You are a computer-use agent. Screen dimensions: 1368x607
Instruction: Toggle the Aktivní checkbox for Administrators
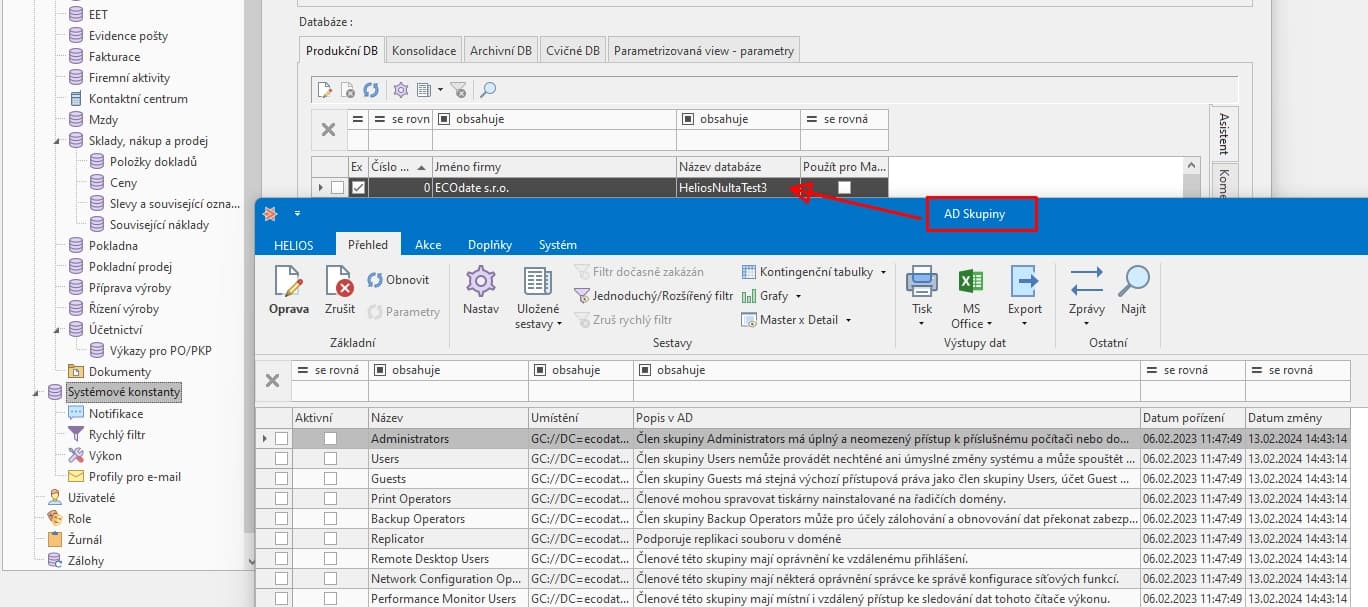click(x=330, y=439)
